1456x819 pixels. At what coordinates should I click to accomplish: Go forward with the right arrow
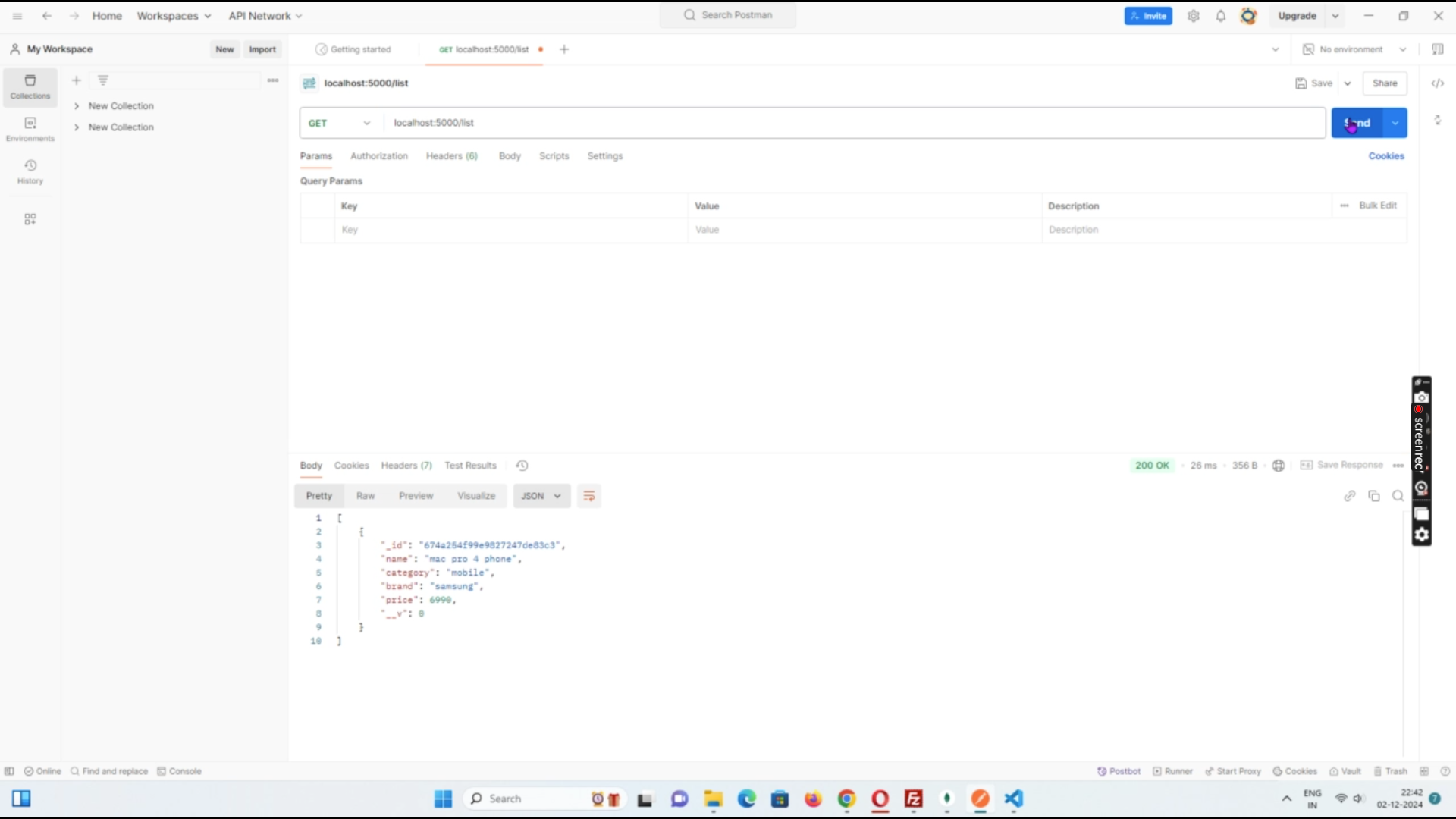tap(74, 16)
